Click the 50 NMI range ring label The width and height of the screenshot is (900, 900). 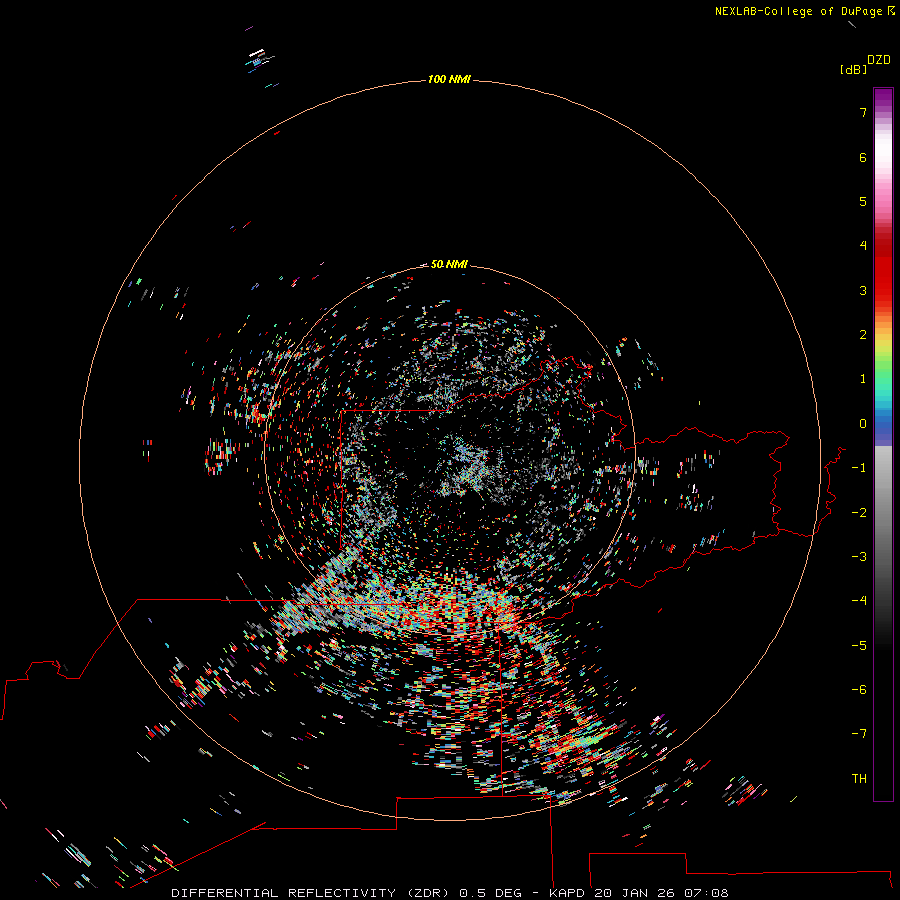449,264
